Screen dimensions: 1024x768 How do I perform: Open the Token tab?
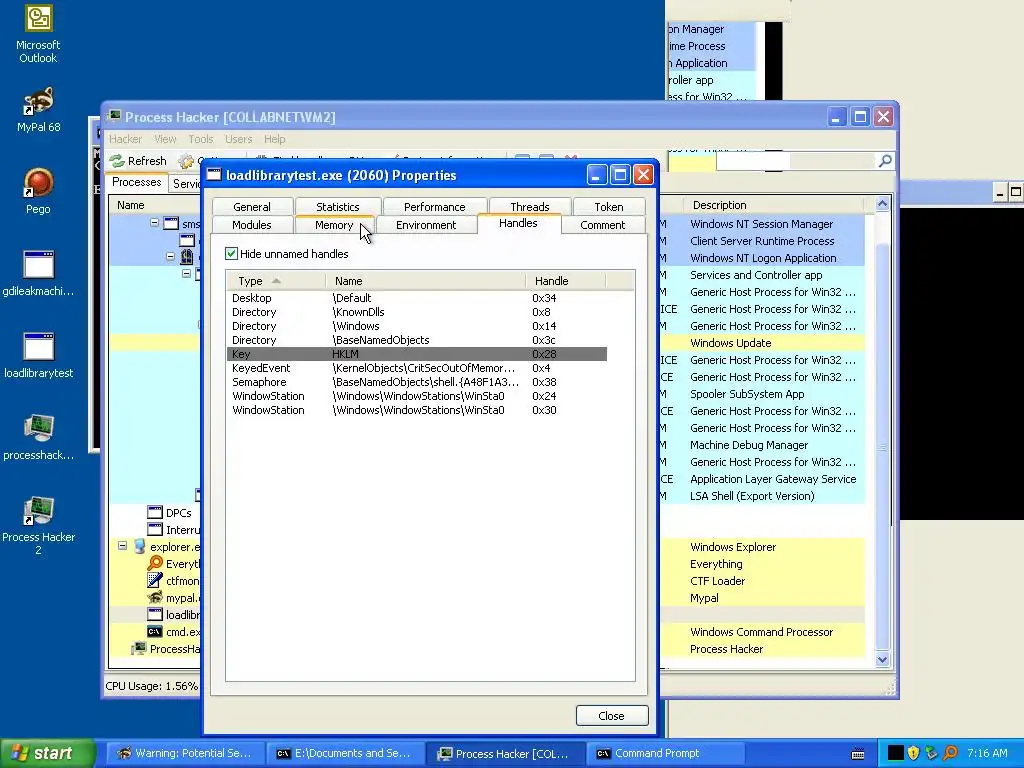(609, 206)
